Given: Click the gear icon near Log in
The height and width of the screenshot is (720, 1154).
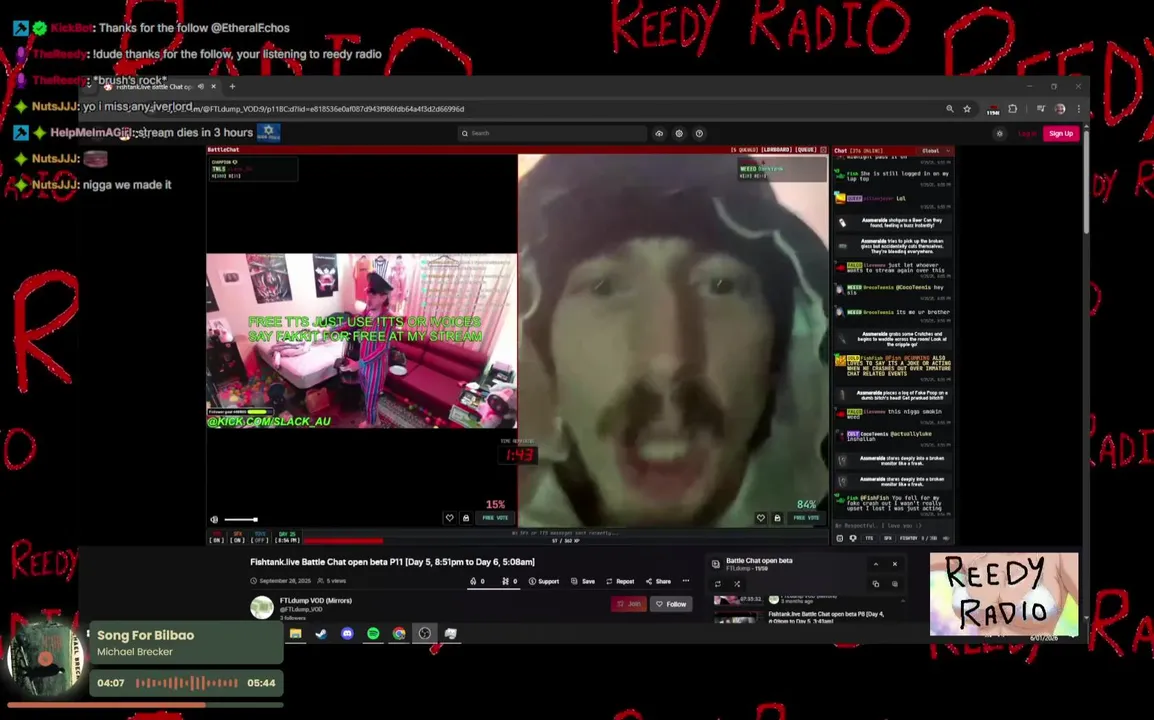Looking at the screenshot, I should point(999,133).
